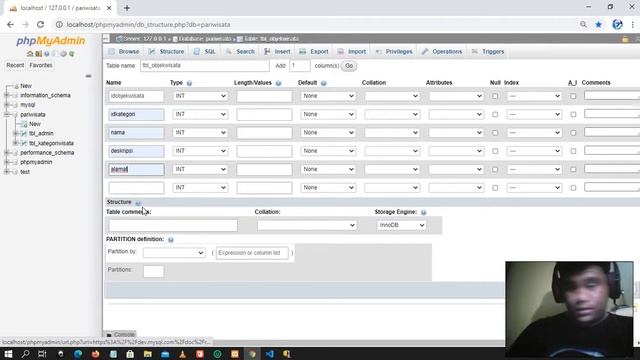The height and width of the screenshot is (360, 640).
Task: Open VLC media player from taskbar
Action: (182, 354)
